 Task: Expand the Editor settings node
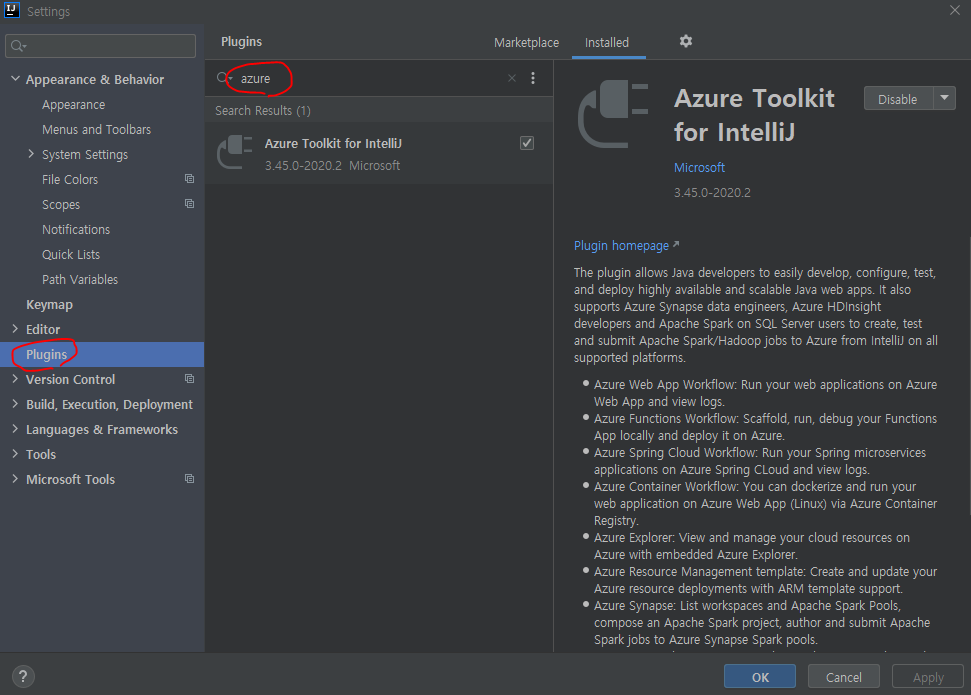click(15, 329)
